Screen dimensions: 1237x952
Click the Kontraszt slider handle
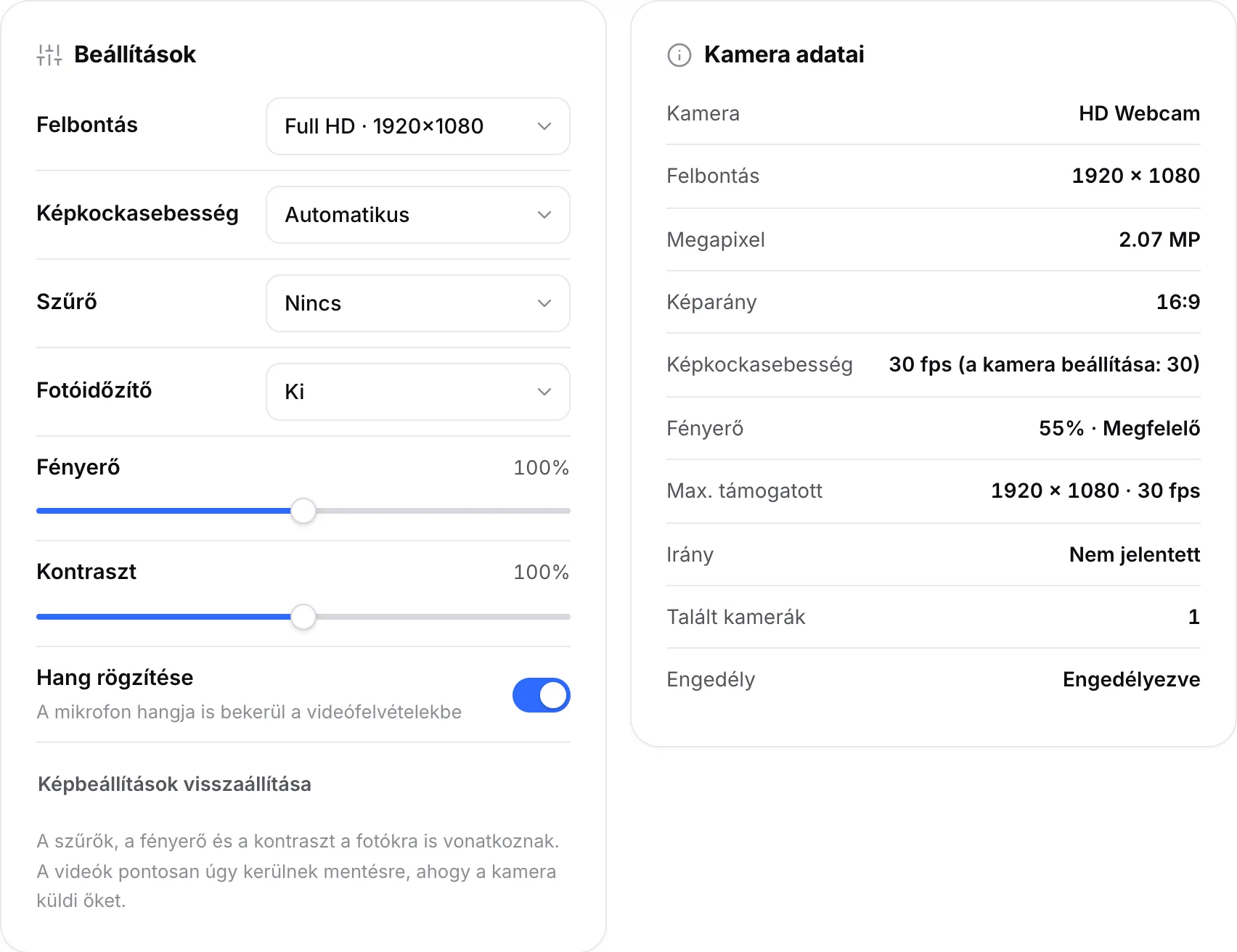[x=303, y=617]
